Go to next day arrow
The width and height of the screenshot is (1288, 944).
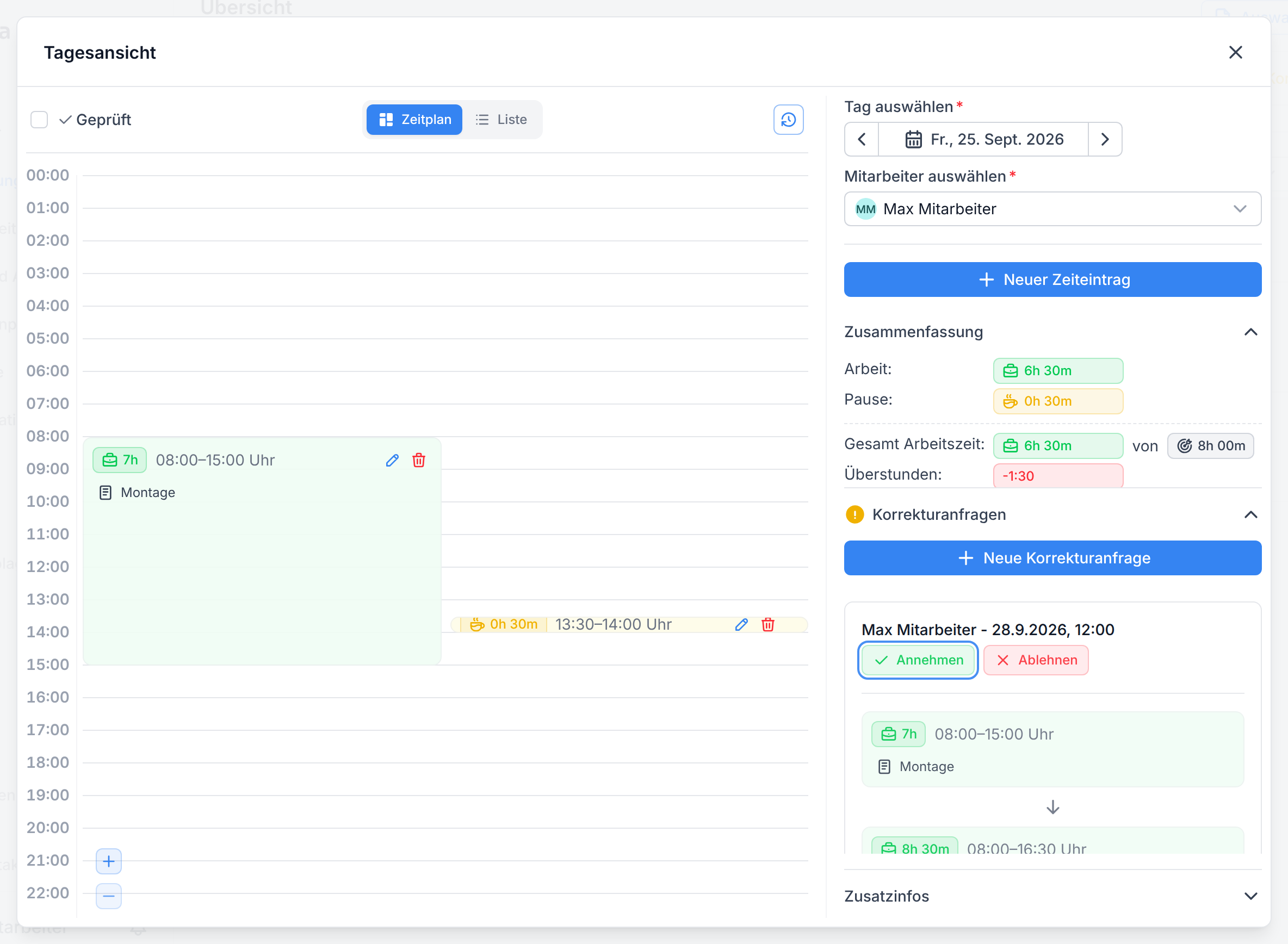point(1105,139)
